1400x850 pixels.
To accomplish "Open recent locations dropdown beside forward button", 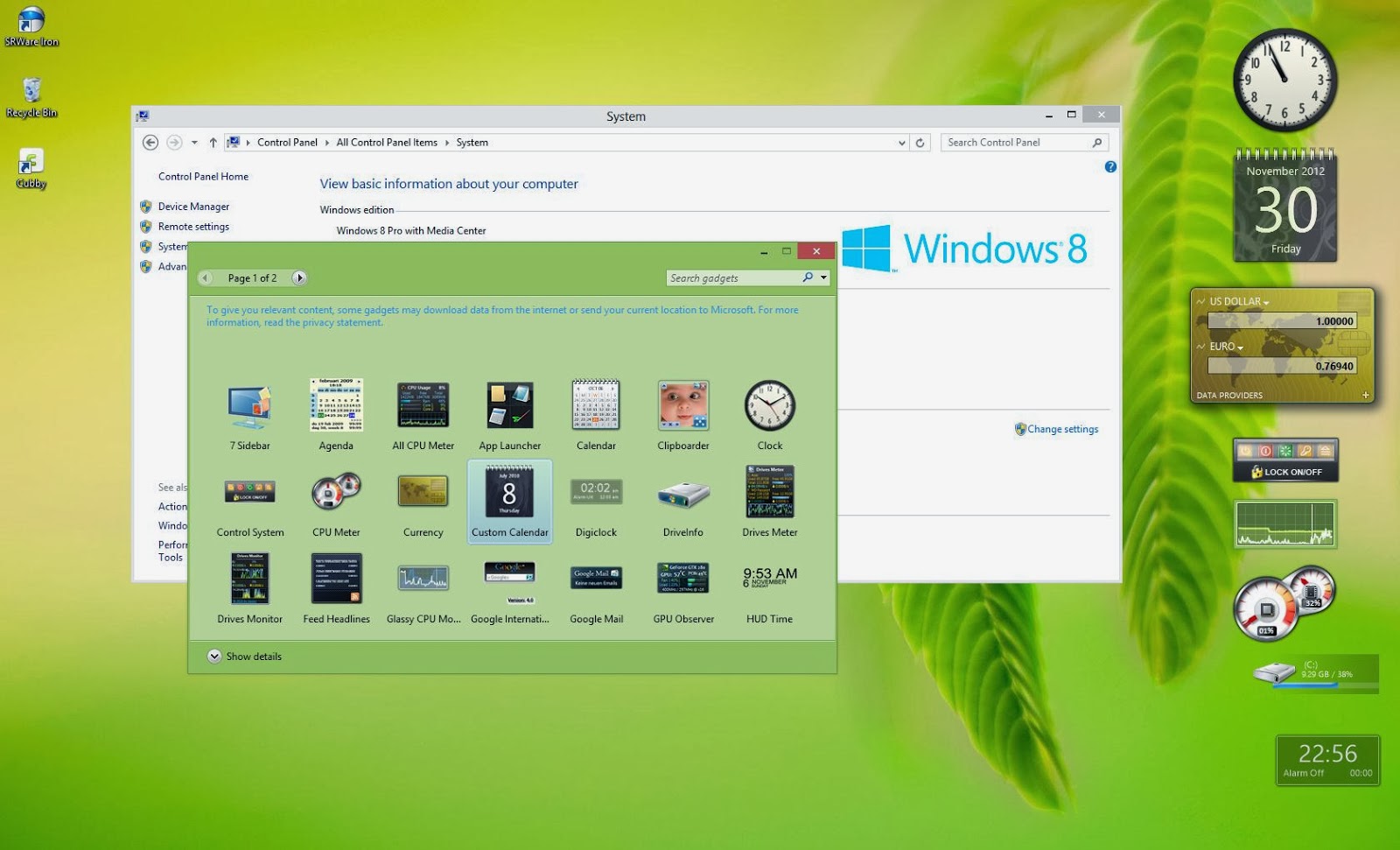I will pos(194,143).
